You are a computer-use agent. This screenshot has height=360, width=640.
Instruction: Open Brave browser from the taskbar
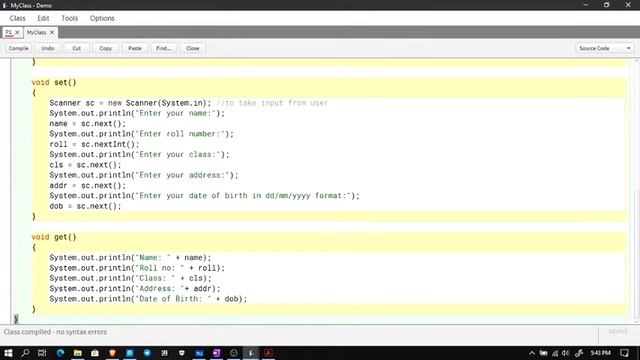pyautogui.click(x=112, y=353)
